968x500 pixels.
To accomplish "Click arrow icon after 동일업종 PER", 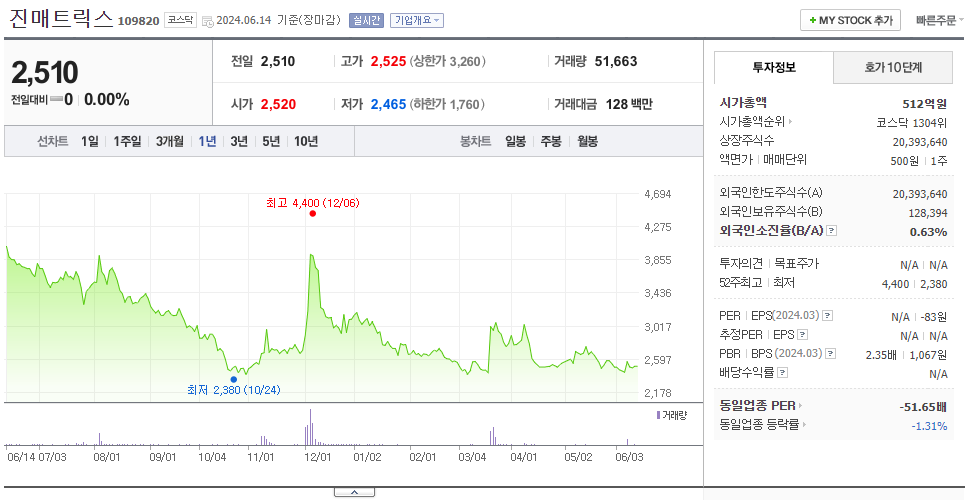I will click(x=800, y=406).
